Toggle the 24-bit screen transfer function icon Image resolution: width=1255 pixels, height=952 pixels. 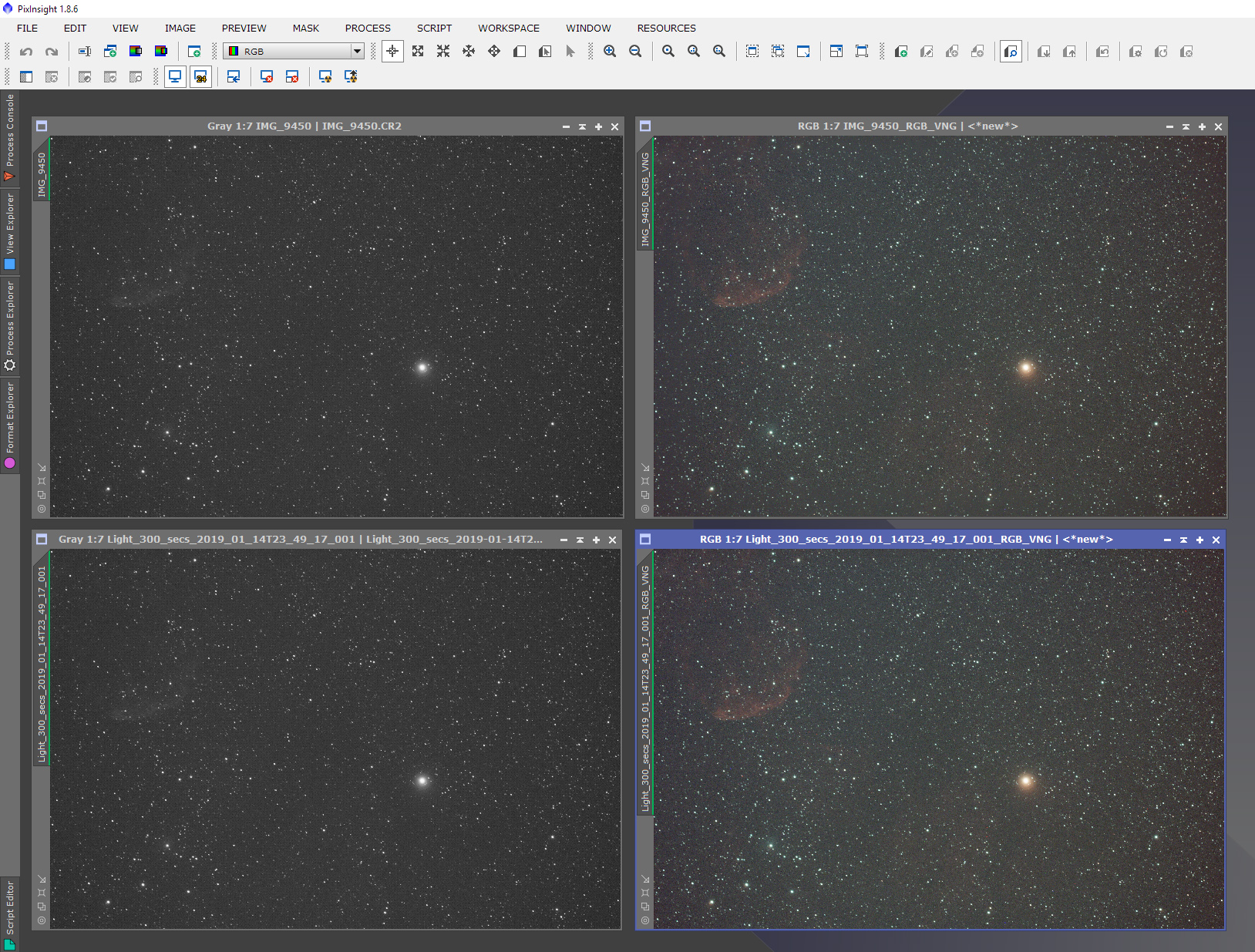pos(200,77)
